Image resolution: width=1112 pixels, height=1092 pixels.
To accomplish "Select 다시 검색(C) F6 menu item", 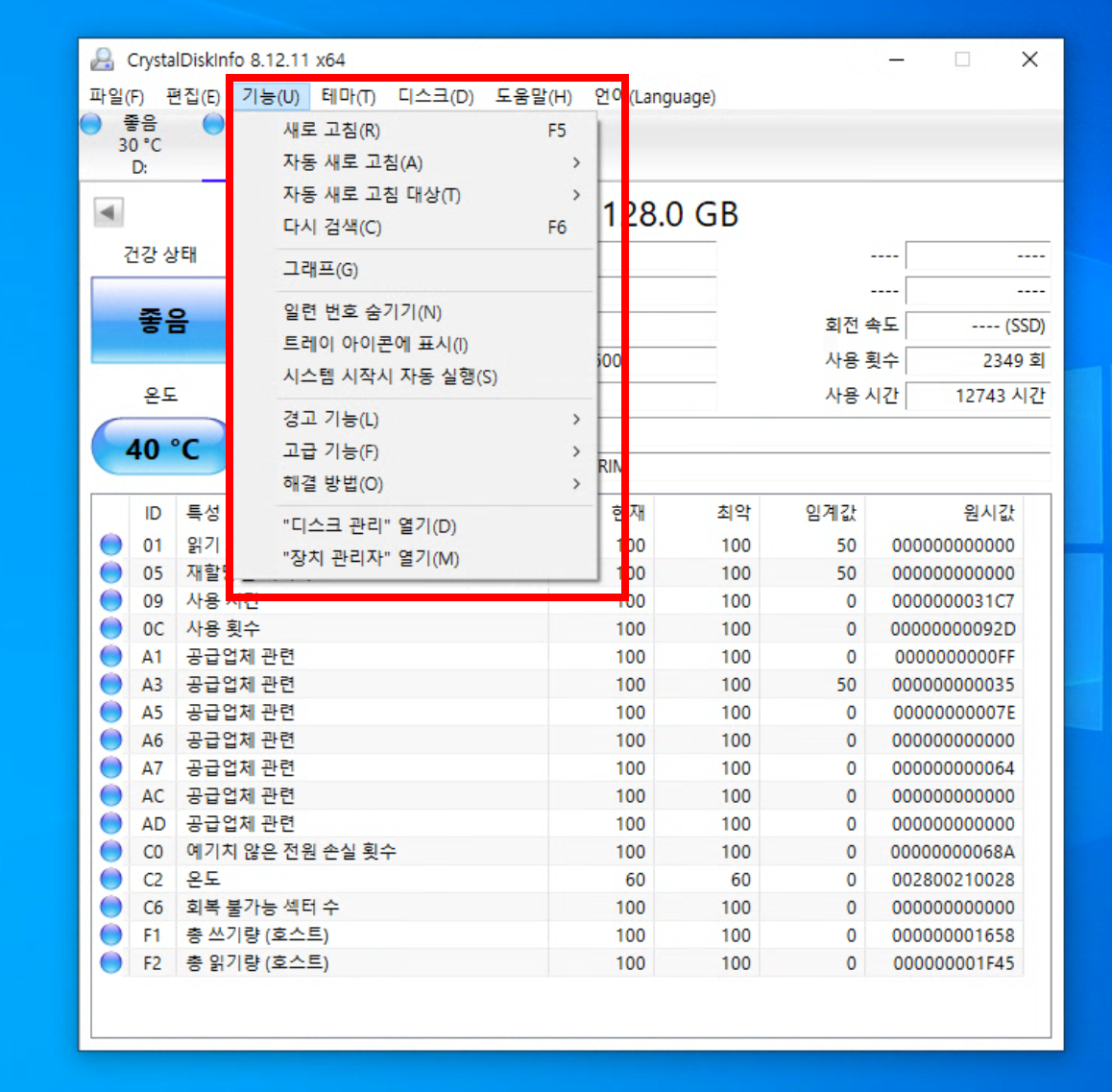I will 416,227.
